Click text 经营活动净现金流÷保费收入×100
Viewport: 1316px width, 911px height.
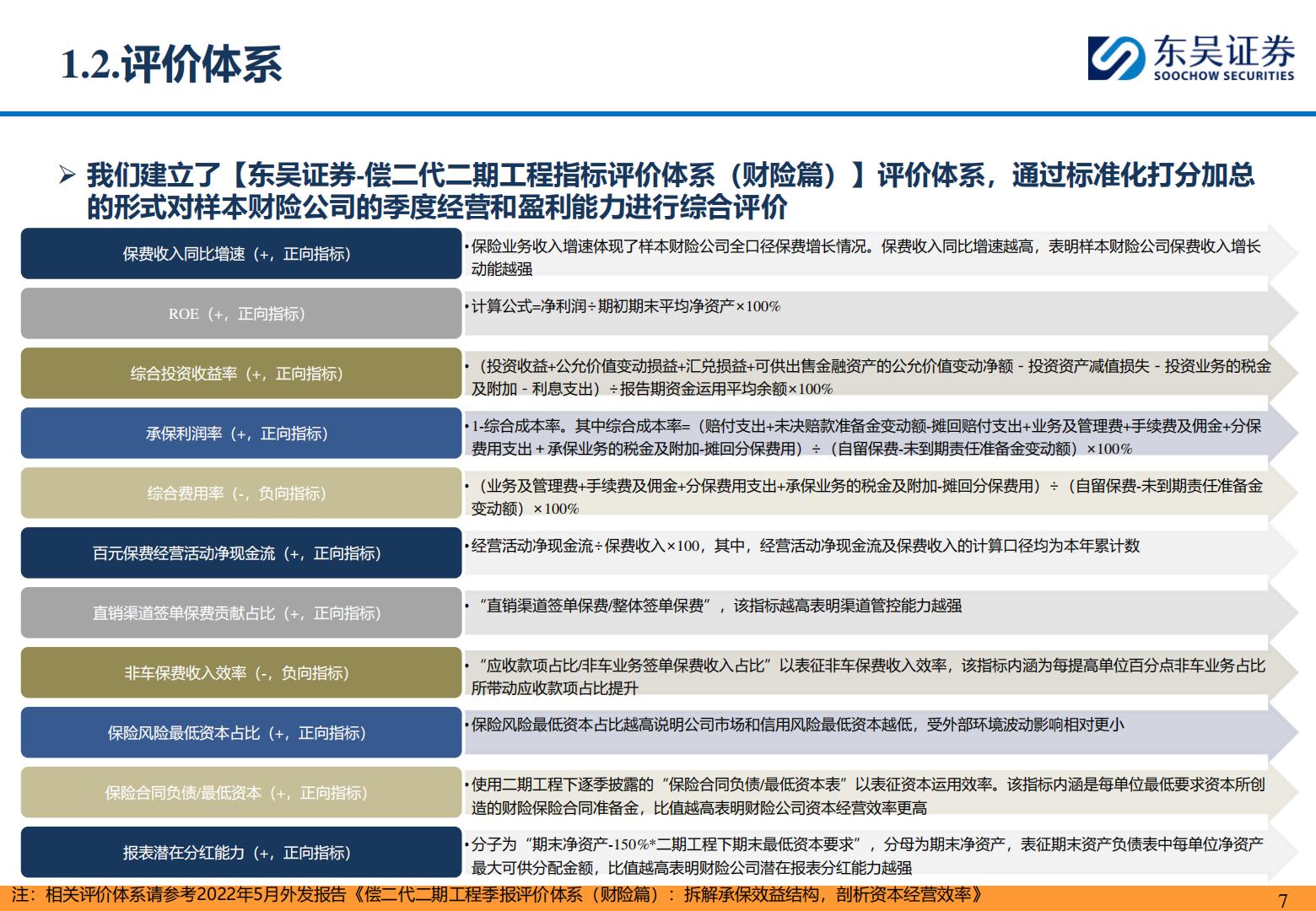pos(805,546)
